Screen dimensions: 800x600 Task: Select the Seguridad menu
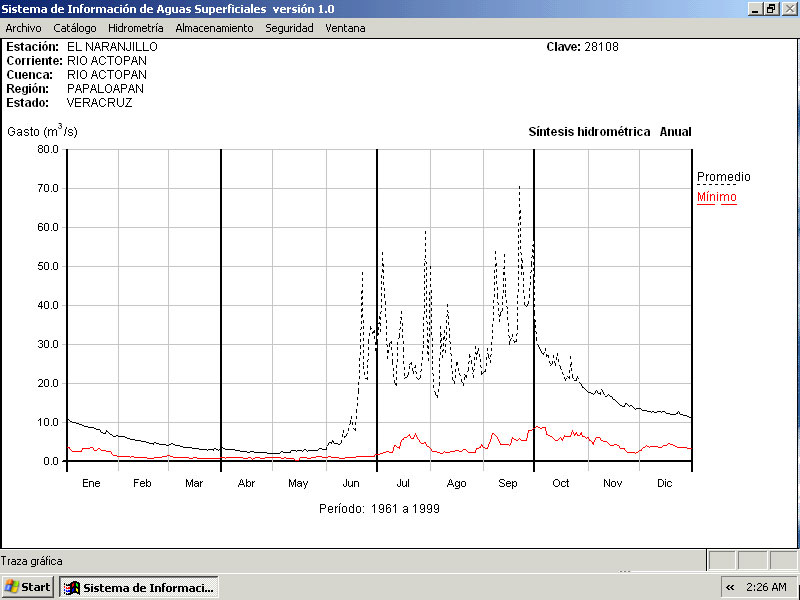[289, 28]
